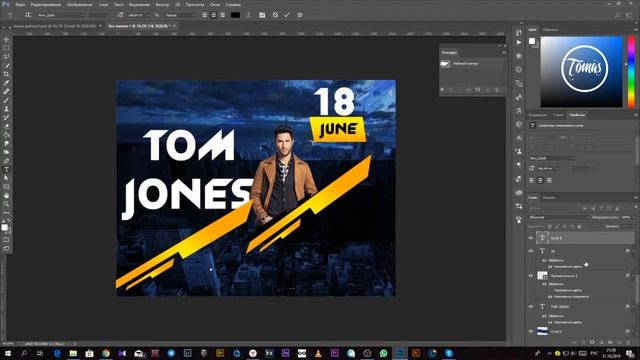Open the Изображение menu
The width and height of the screenshot is (640, 360).
[x=79, y=4]
